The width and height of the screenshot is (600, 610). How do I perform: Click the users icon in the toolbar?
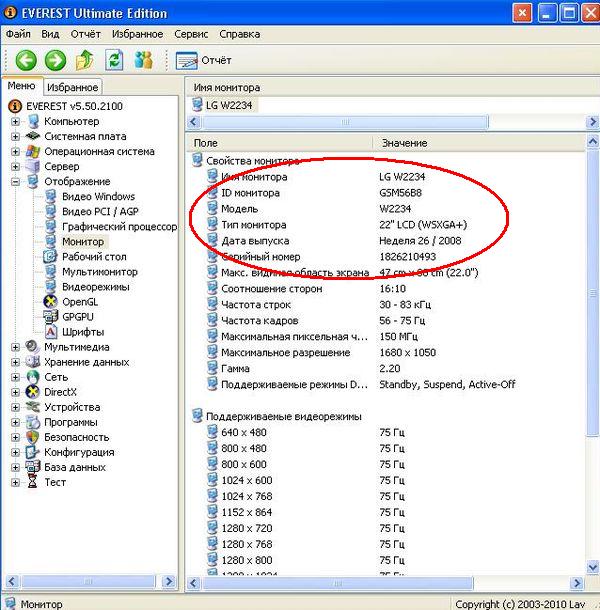143,60
